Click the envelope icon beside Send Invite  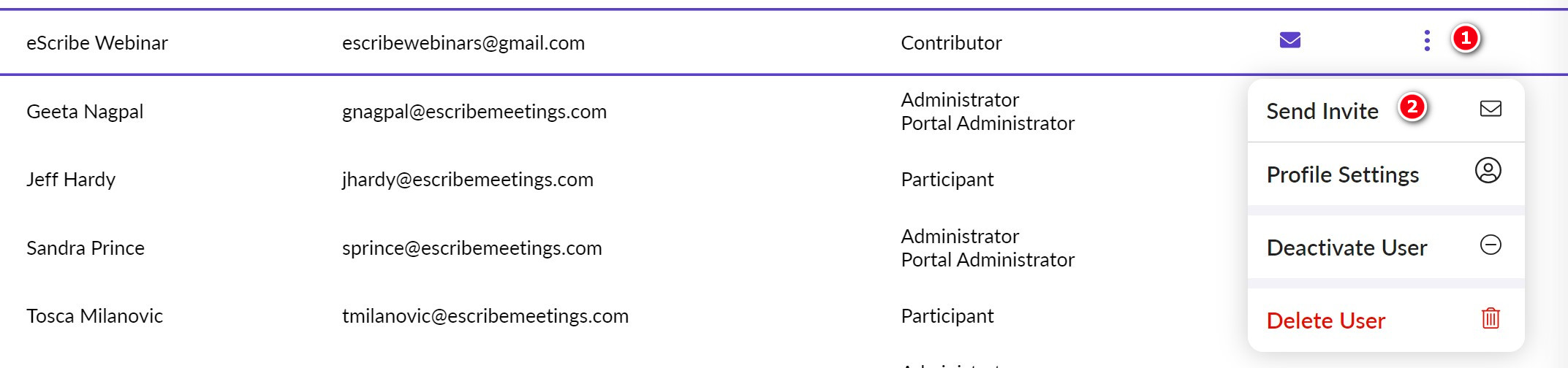click(1490, 109)
